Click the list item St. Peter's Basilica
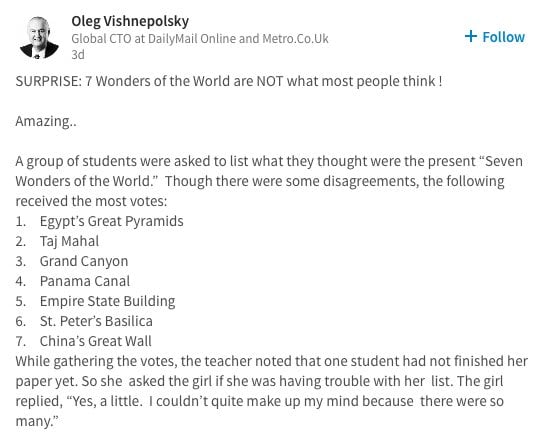548x434 pixels. point(96,321)
